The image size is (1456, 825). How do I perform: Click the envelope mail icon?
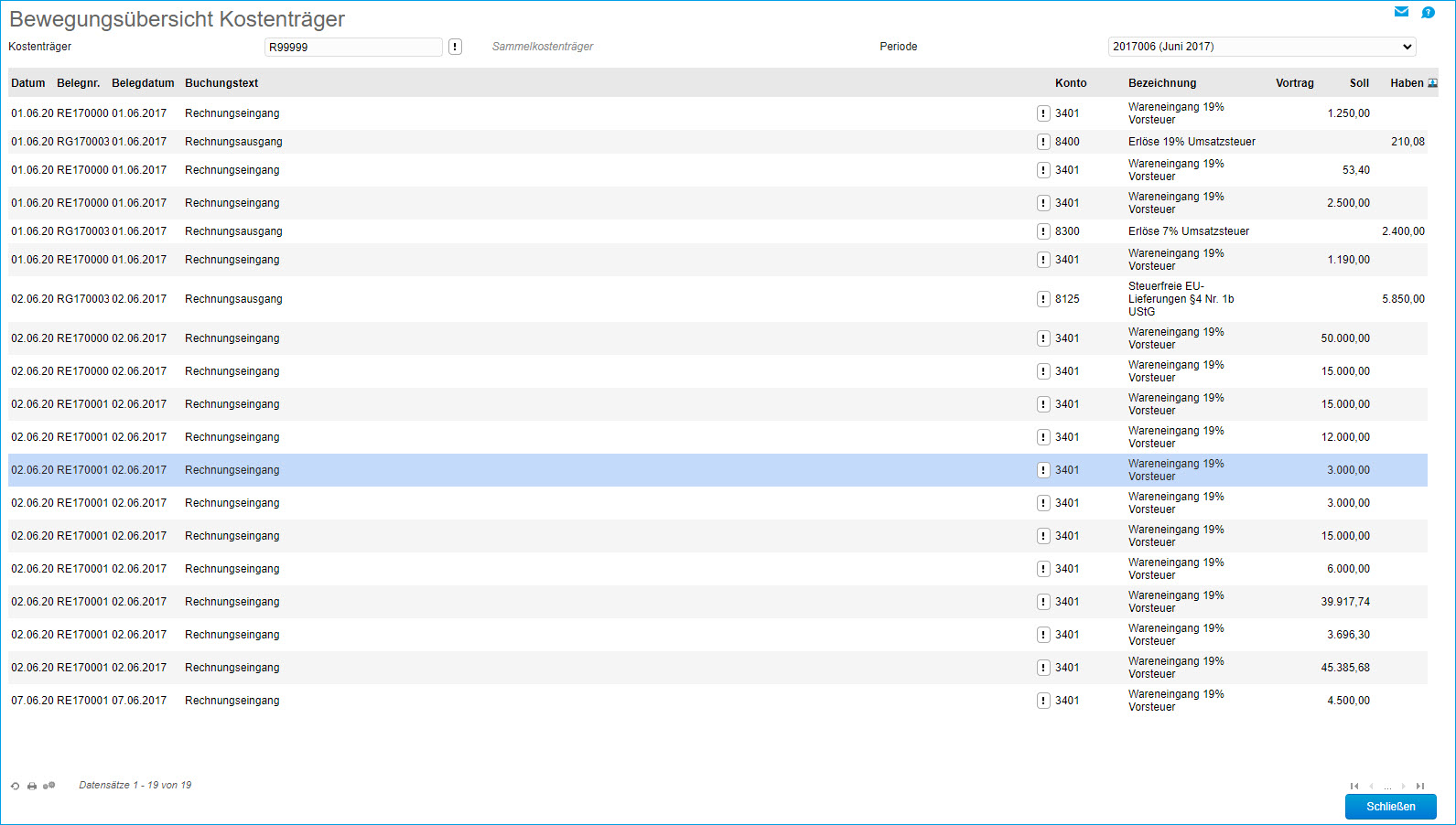coord(1400,12)
